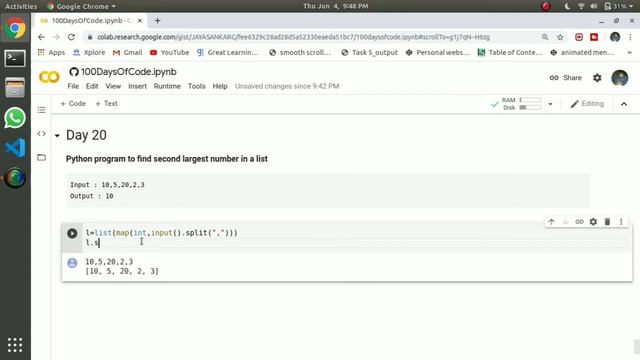Click the notebook title 100DaysOfCode.ipynb
The height and width of the screenshot is (360, 640).
pos(129,72)
